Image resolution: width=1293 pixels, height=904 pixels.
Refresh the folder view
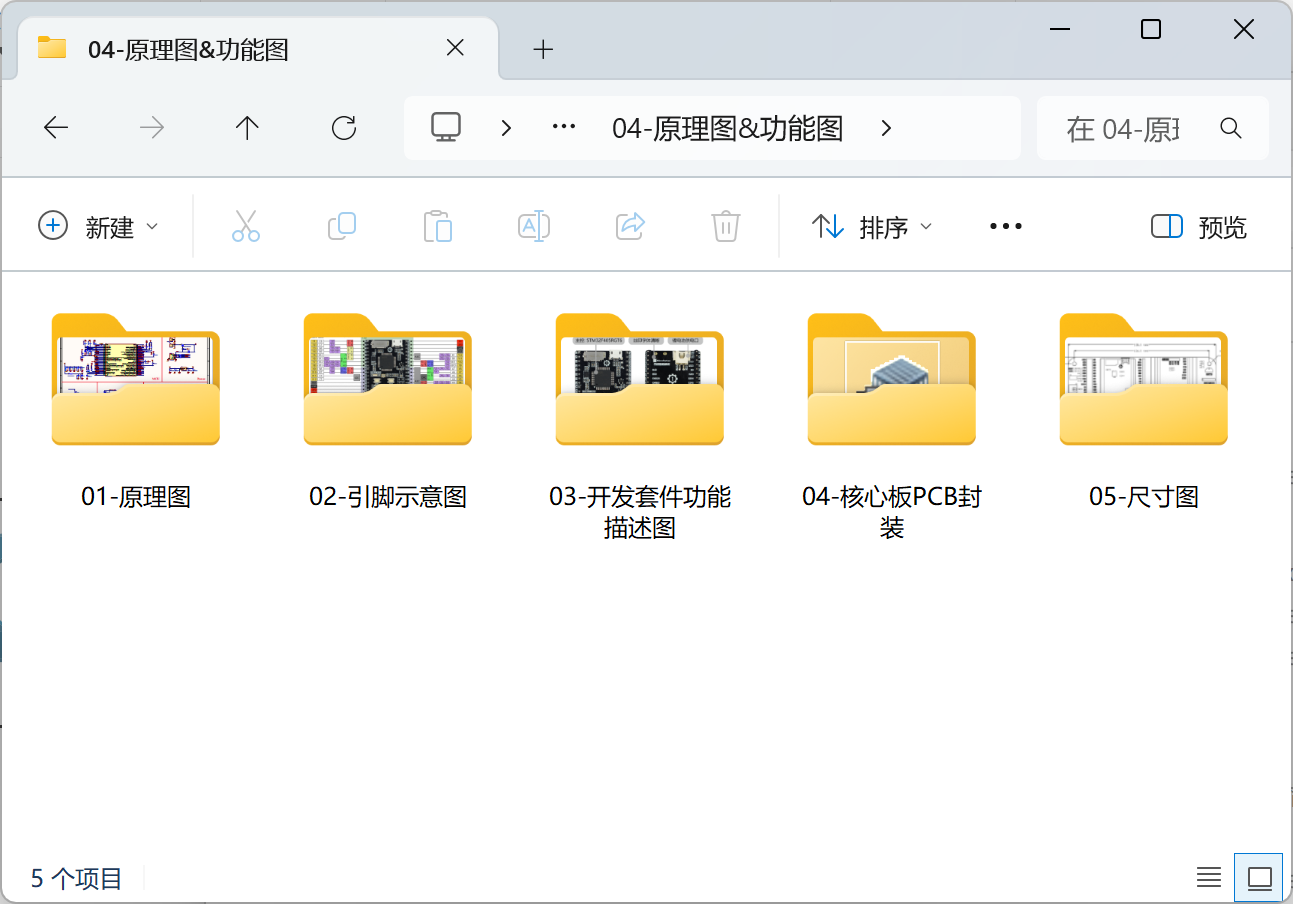pos(344,128)
